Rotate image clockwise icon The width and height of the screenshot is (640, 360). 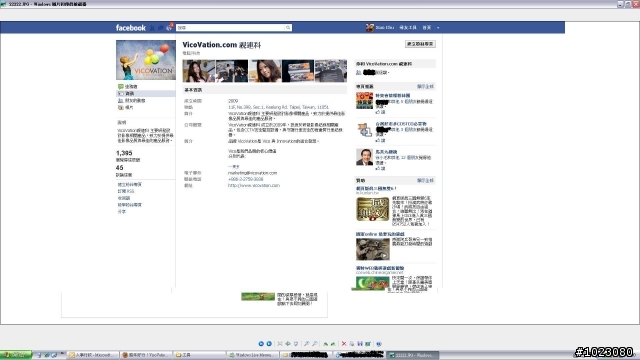(325, 344)
